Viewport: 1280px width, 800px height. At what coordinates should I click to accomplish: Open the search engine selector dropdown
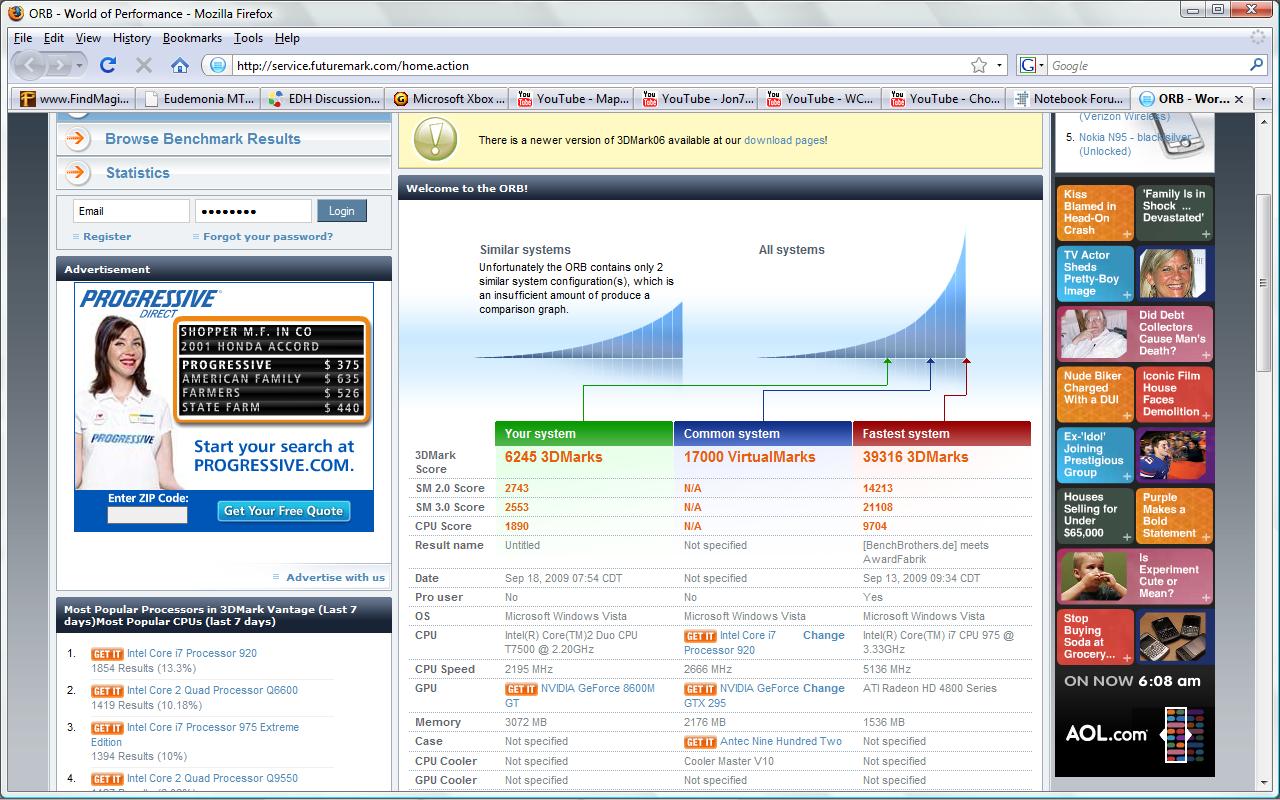(x=1041, y=65)
